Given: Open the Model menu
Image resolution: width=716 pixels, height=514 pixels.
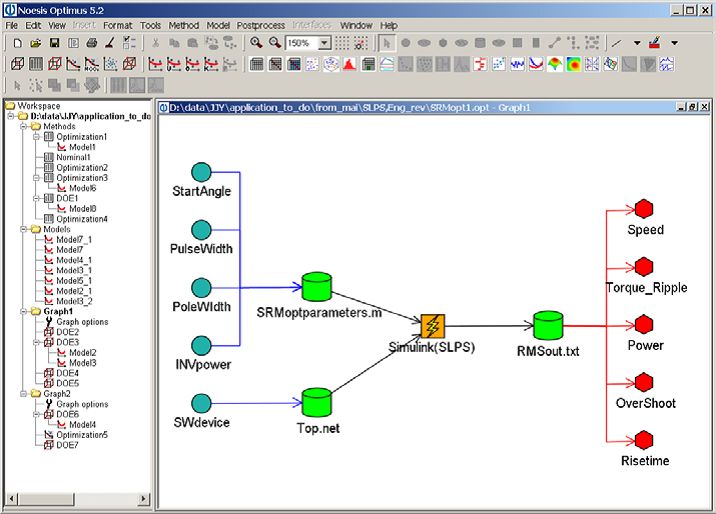Looking at the screenshot, I should tap(218, 26).
